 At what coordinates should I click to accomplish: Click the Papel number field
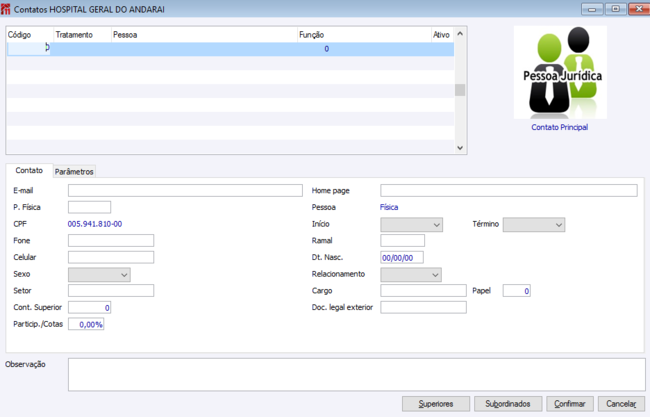coord(517,291)
